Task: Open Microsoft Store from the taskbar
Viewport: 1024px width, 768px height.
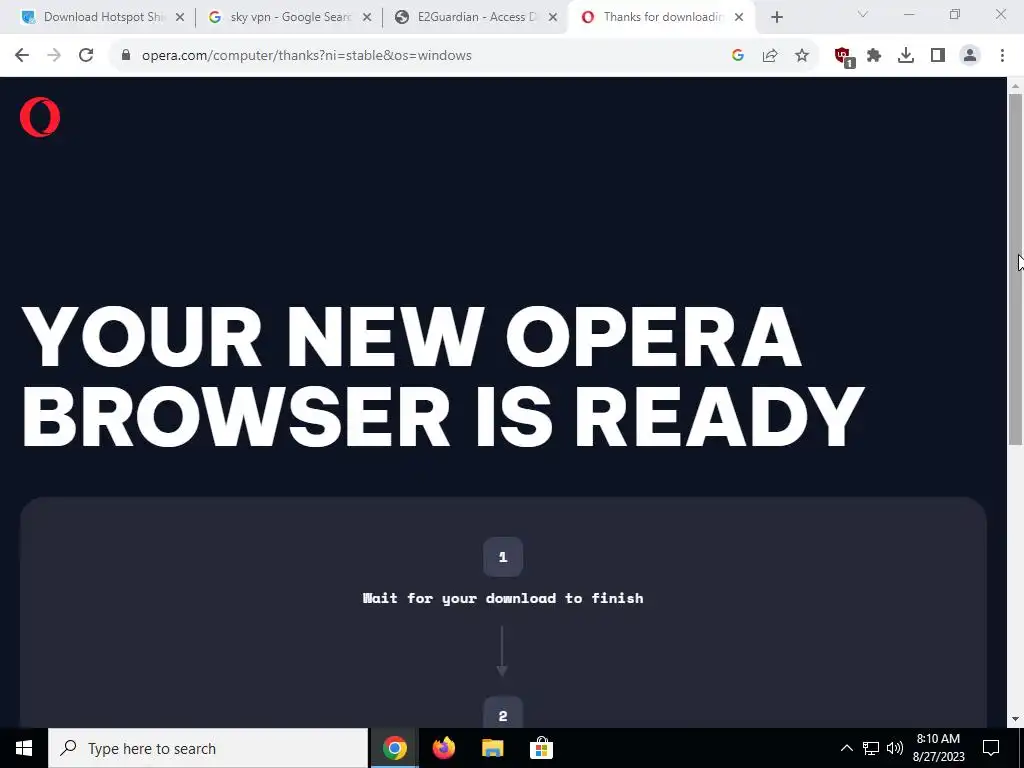Action: pos(541,748)
